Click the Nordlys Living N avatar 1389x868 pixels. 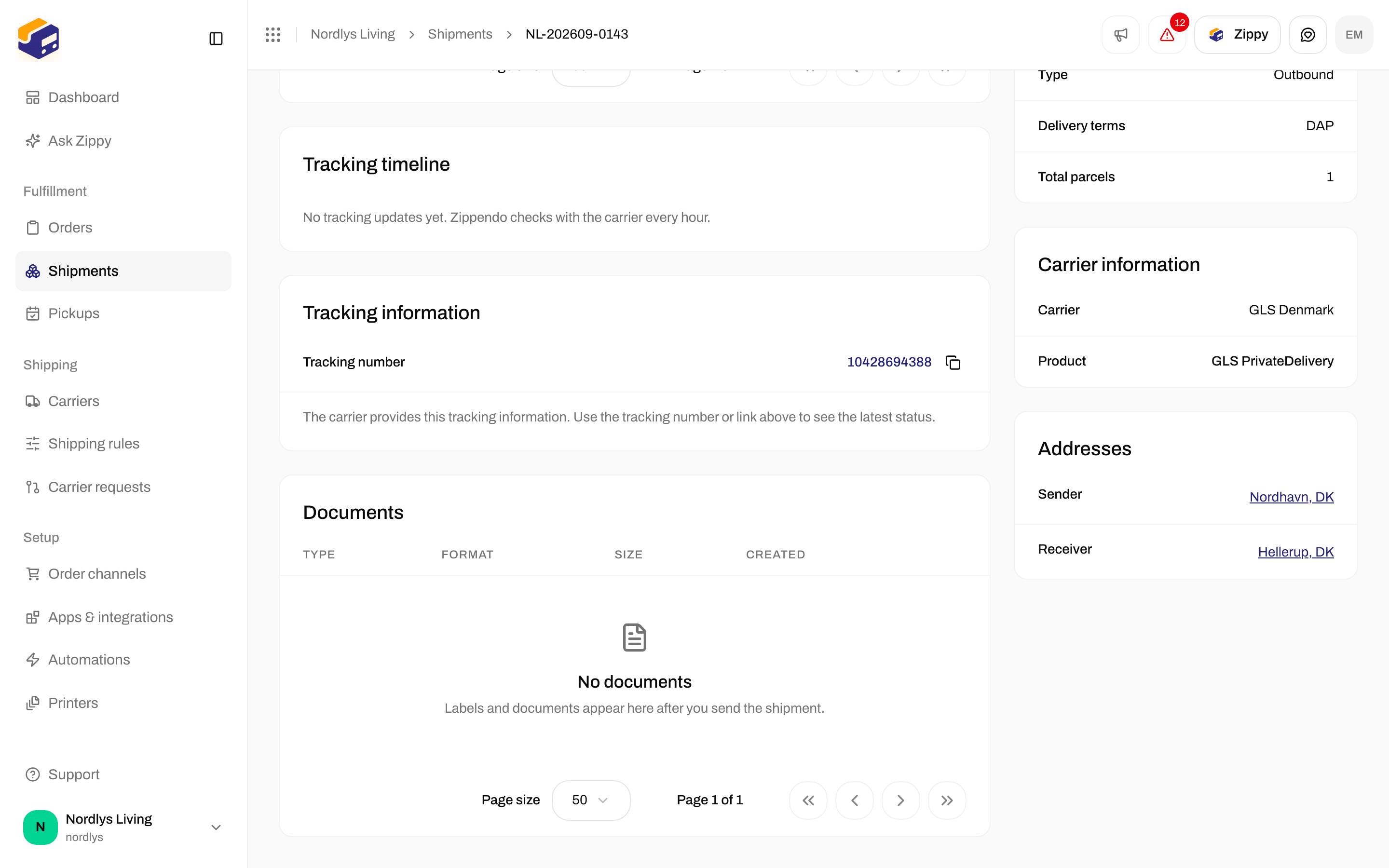tap(40, 827)
